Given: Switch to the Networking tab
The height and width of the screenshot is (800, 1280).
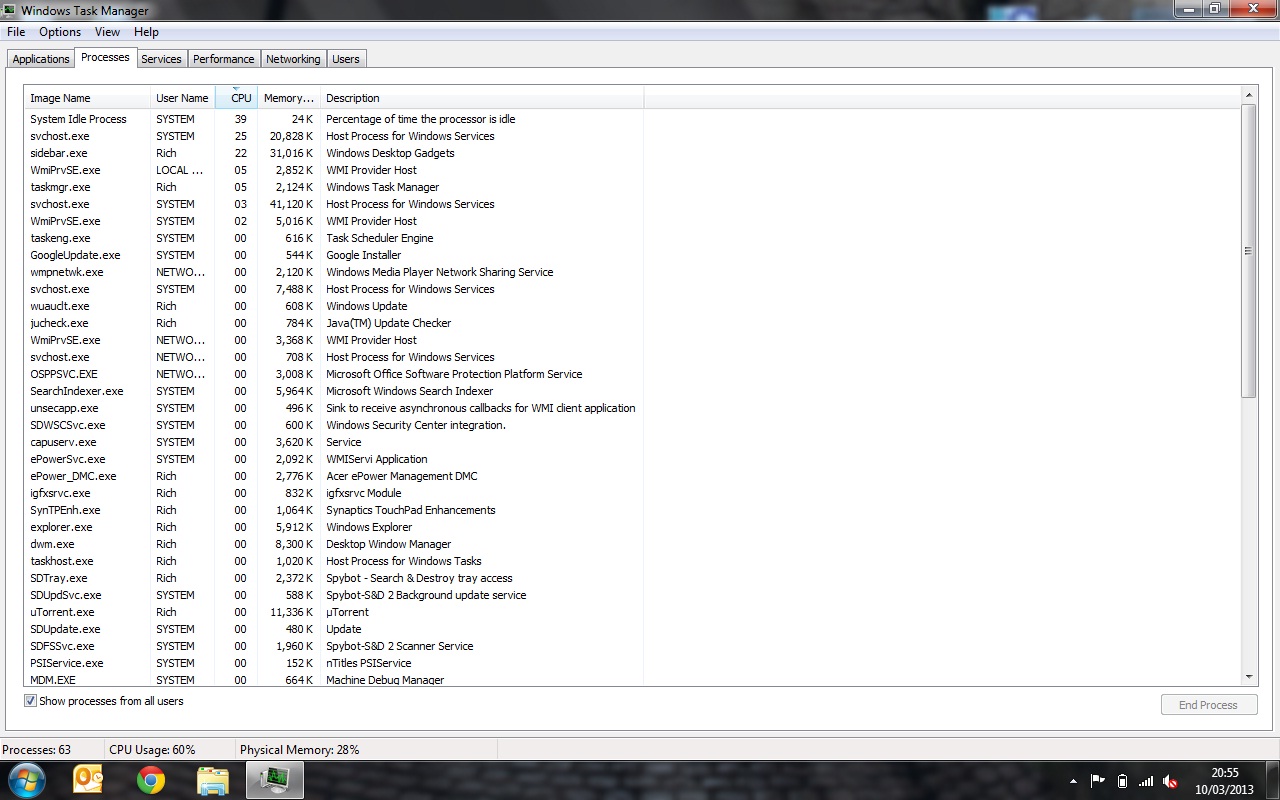Looking at the screenshot, I should pos(293,59).
